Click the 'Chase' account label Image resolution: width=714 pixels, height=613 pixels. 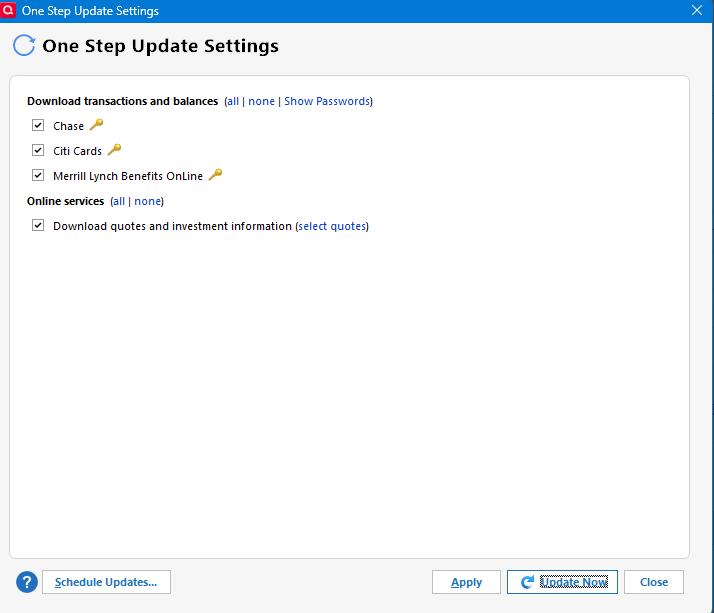tap(68, 126)
